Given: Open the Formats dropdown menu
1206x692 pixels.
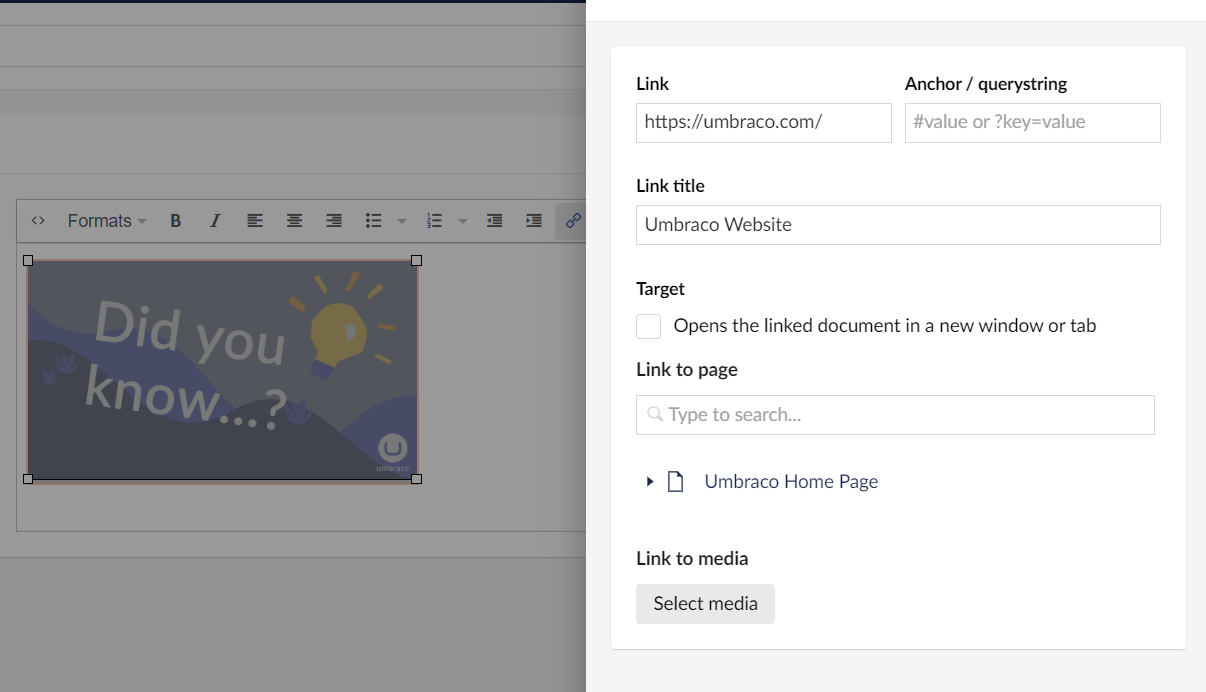Looking at the screenshot, I should [x=105, y=221].
